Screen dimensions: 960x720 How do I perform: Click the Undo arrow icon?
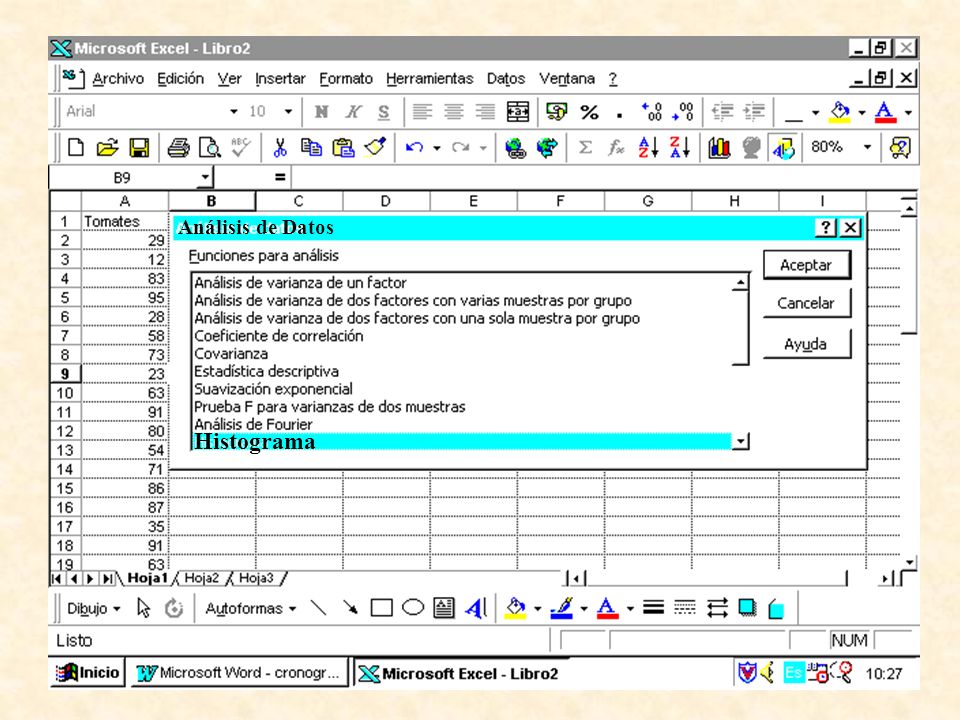(x=414, y=148)
